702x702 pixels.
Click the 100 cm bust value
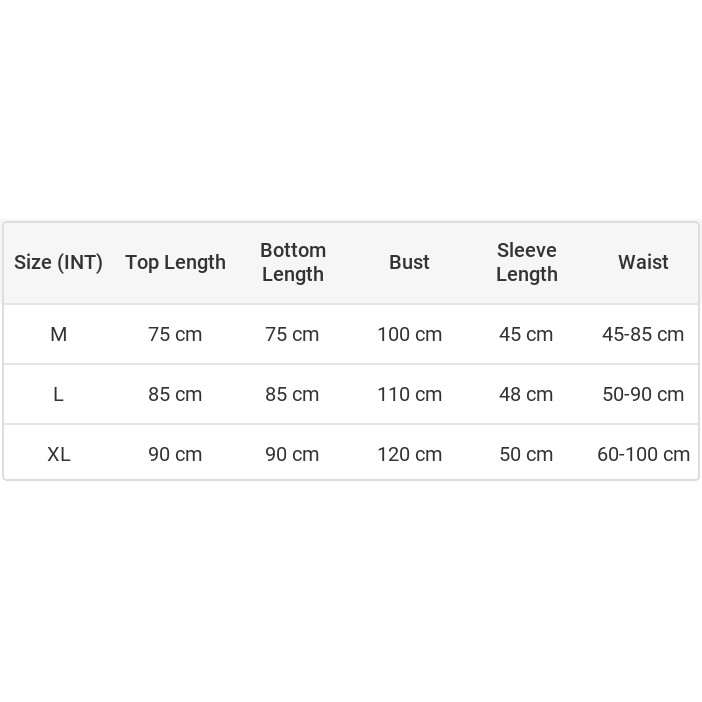click(409, 334)
